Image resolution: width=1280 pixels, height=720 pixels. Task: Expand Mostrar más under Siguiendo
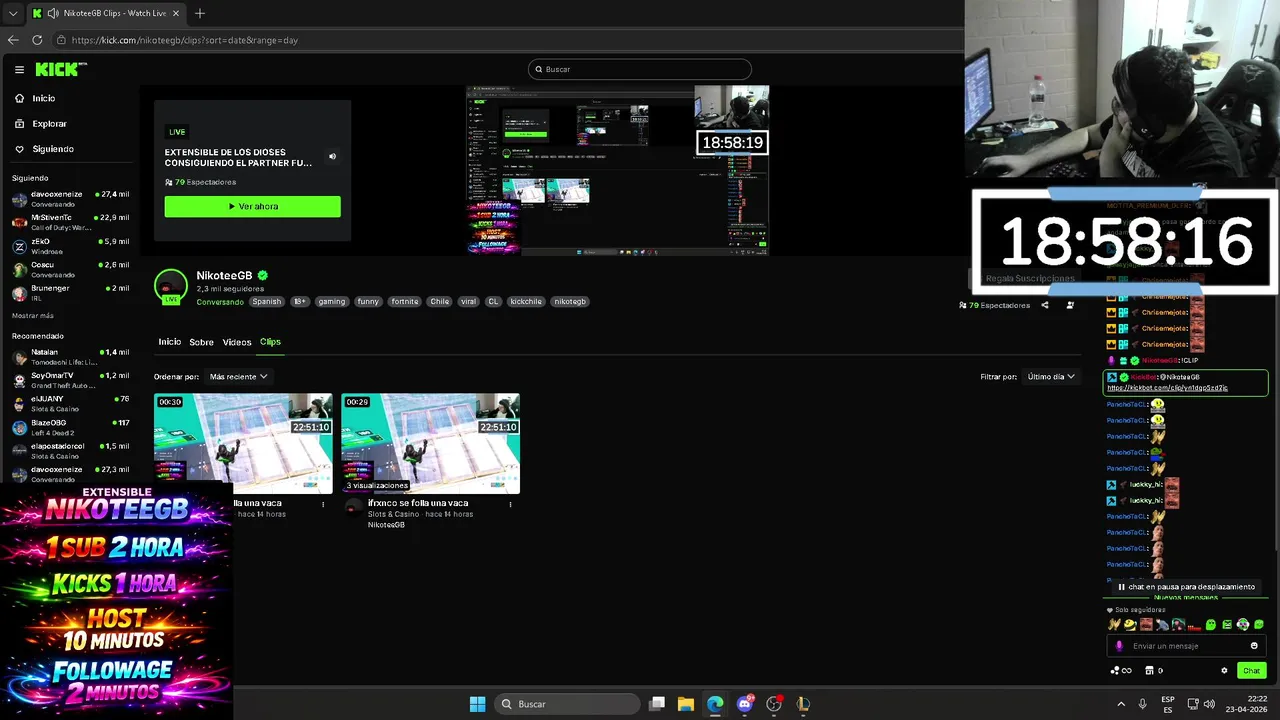(x=33, y=315)
